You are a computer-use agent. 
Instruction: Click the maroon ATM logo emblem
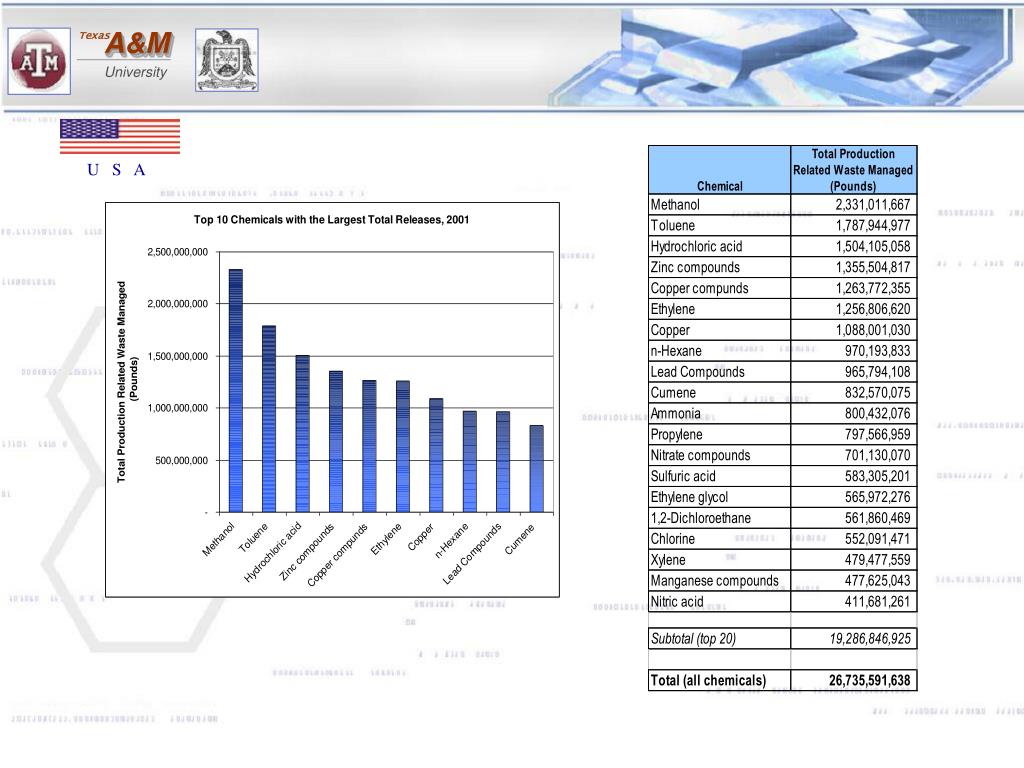coord(39,61)
